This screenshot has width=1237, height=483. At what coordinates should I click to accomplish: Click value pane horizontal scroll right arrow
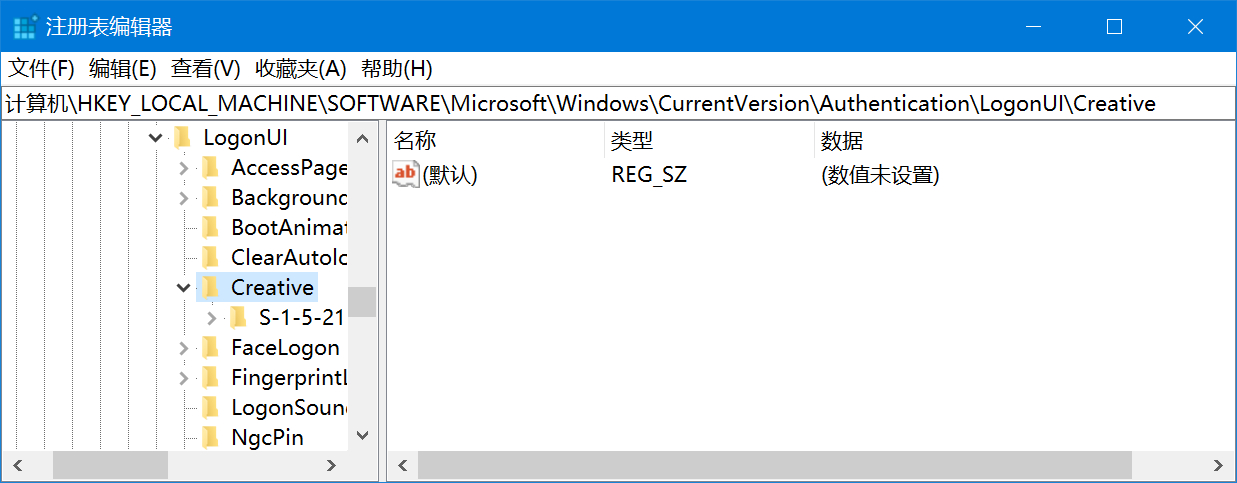(1218, 465)
